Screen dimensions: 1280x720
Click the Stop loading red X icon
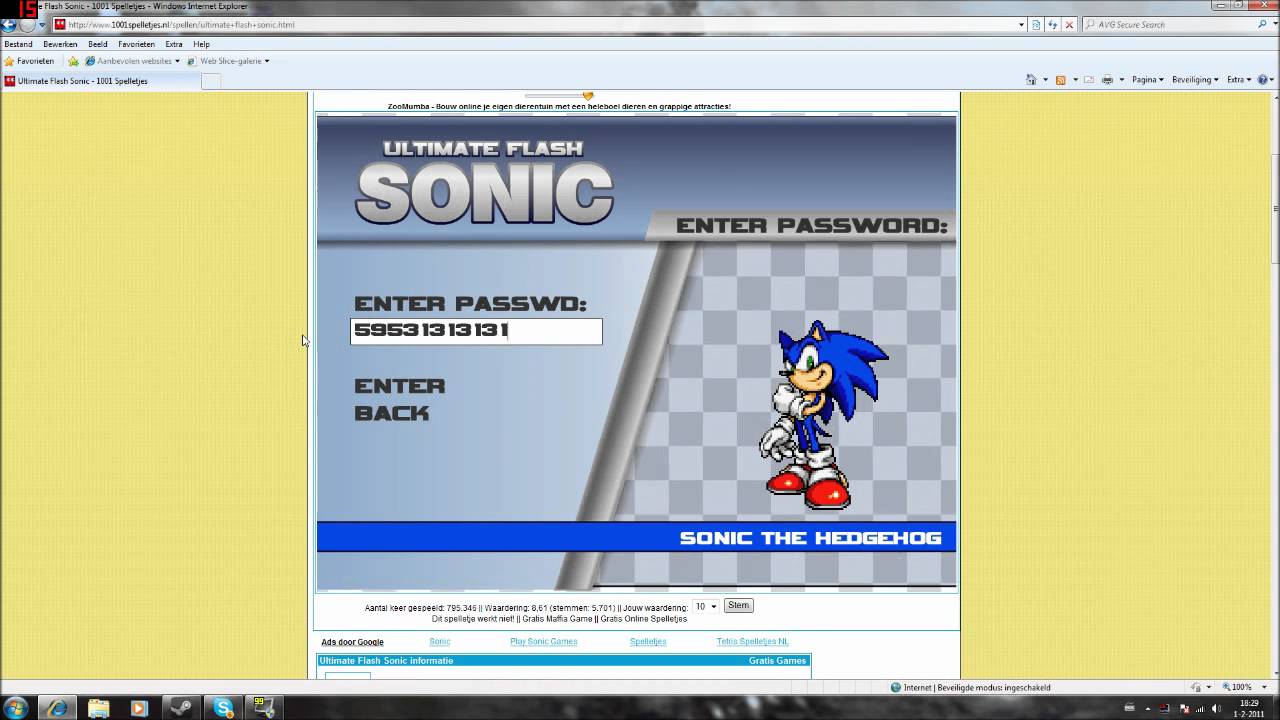(1069, 24)
